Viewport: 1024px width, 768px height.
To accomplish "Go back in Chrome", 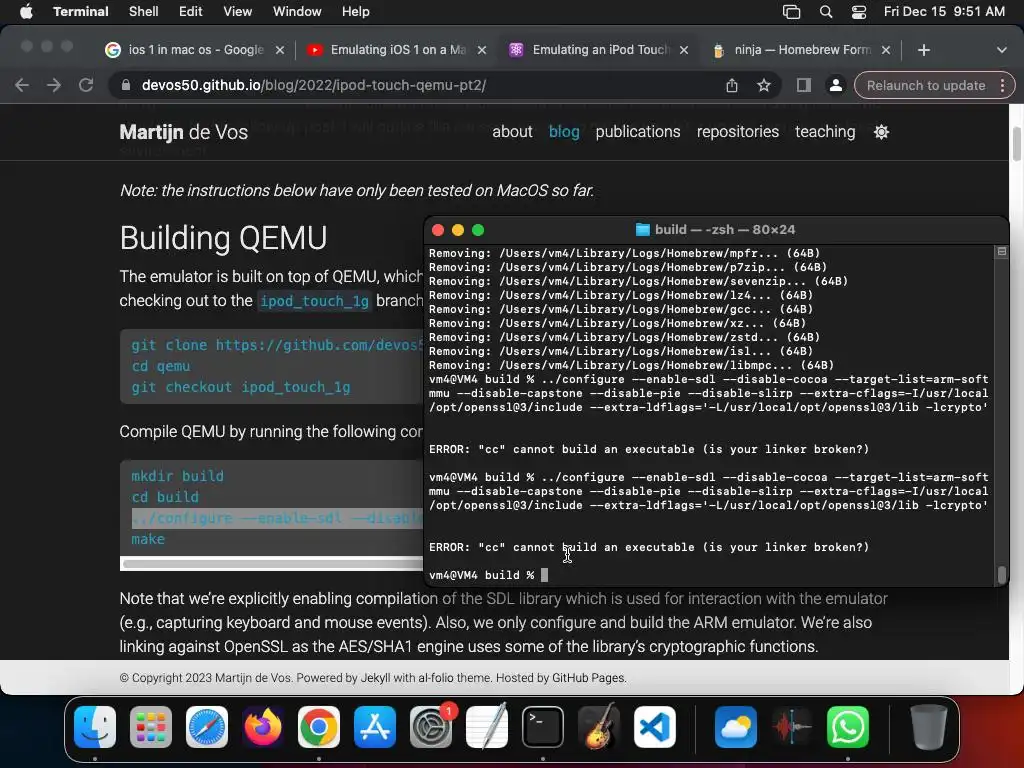I will (22, 85).
